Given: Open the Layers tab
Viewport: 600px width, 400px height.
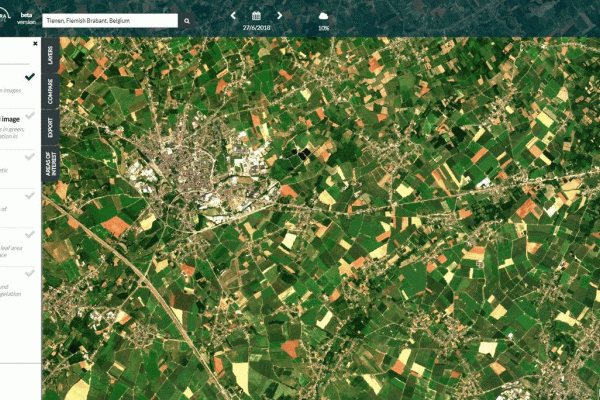Looking at the screenshot, I should click(x=51, y=55).
